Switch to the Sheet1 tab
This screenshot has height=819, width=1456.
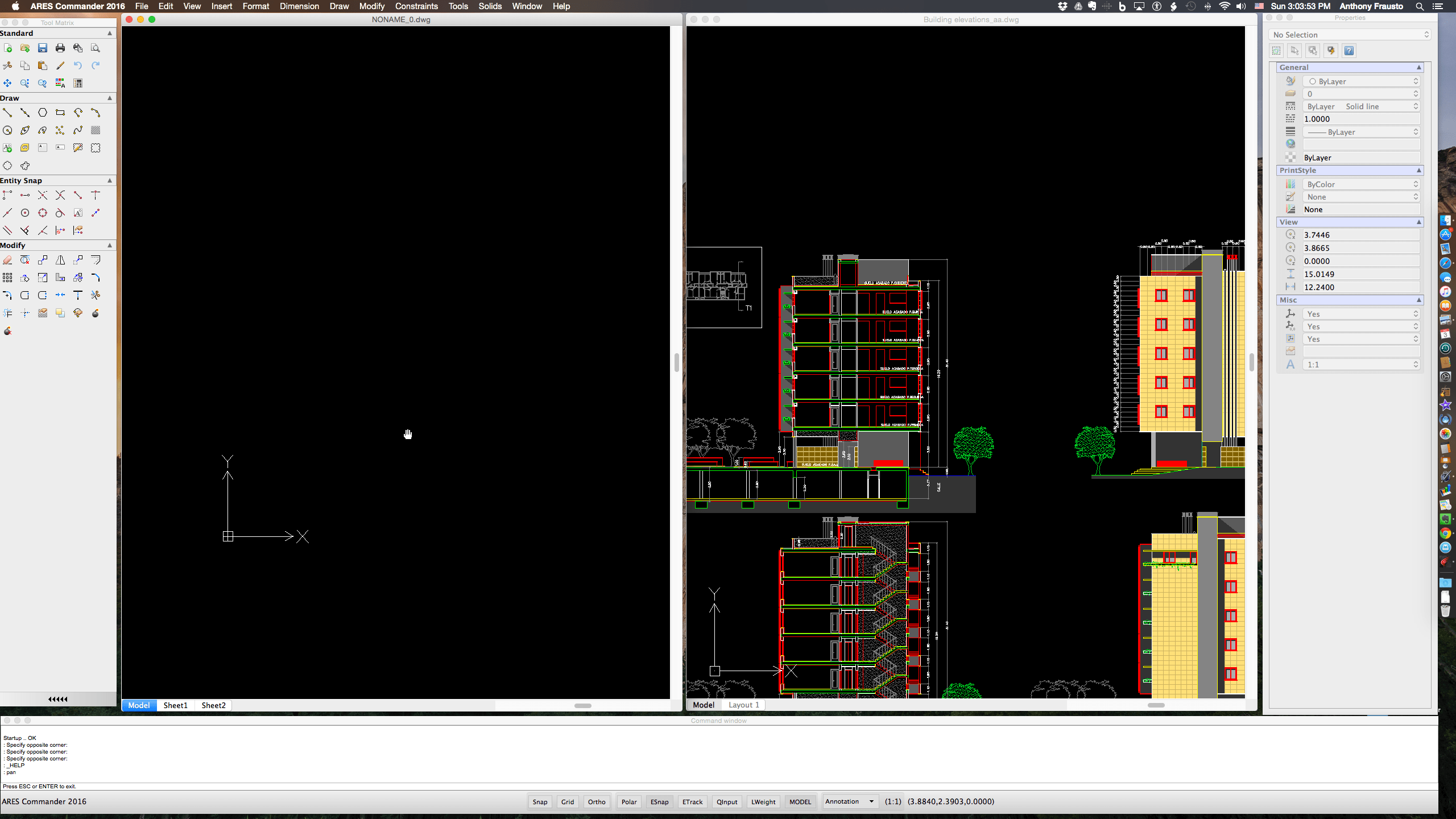(x=175, y=705)
